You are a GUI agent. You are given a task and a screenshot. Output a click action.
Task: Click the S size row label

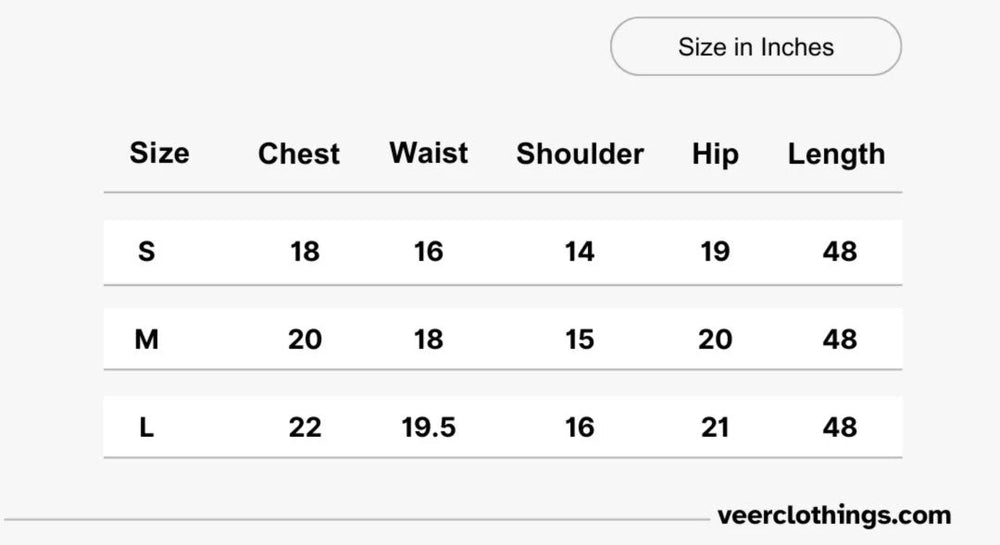pyautogui.click(x=147, y=251)
